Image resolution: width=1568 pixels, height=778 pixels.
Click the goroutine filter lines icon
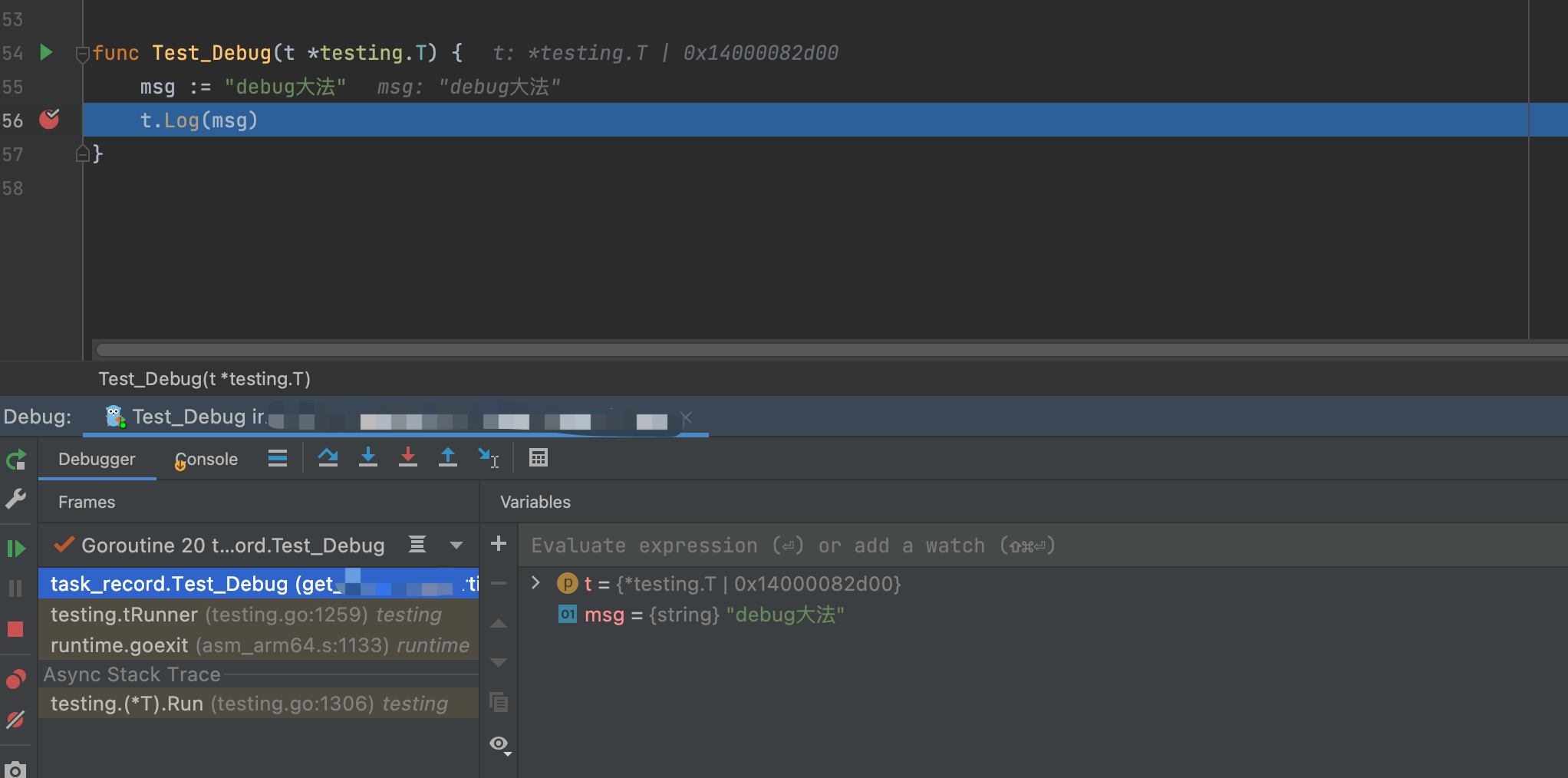click(417, 545)
